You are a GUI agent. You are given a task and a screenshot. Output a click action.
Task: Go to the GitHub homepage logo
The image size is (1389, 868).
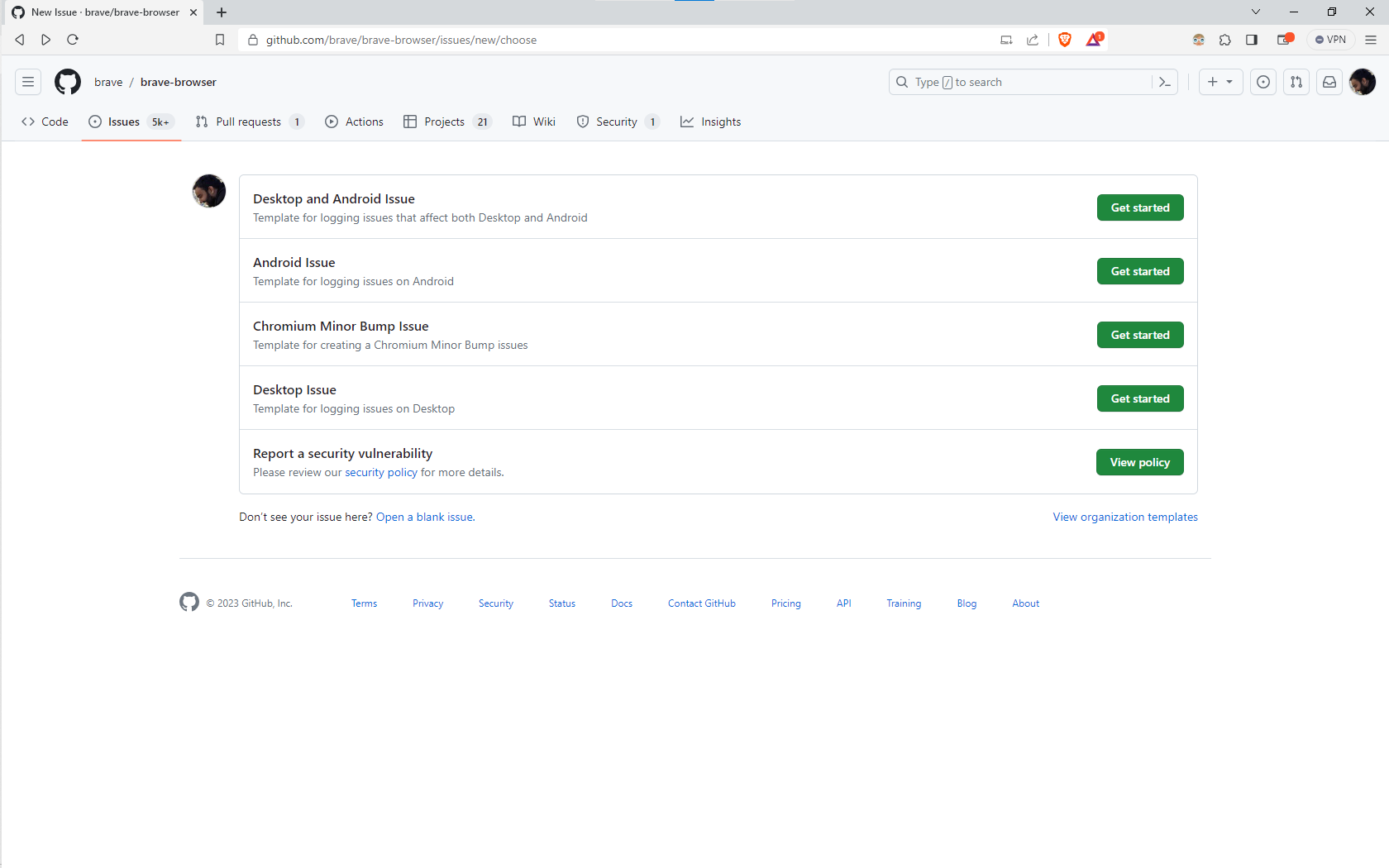[x=68, y=82]
